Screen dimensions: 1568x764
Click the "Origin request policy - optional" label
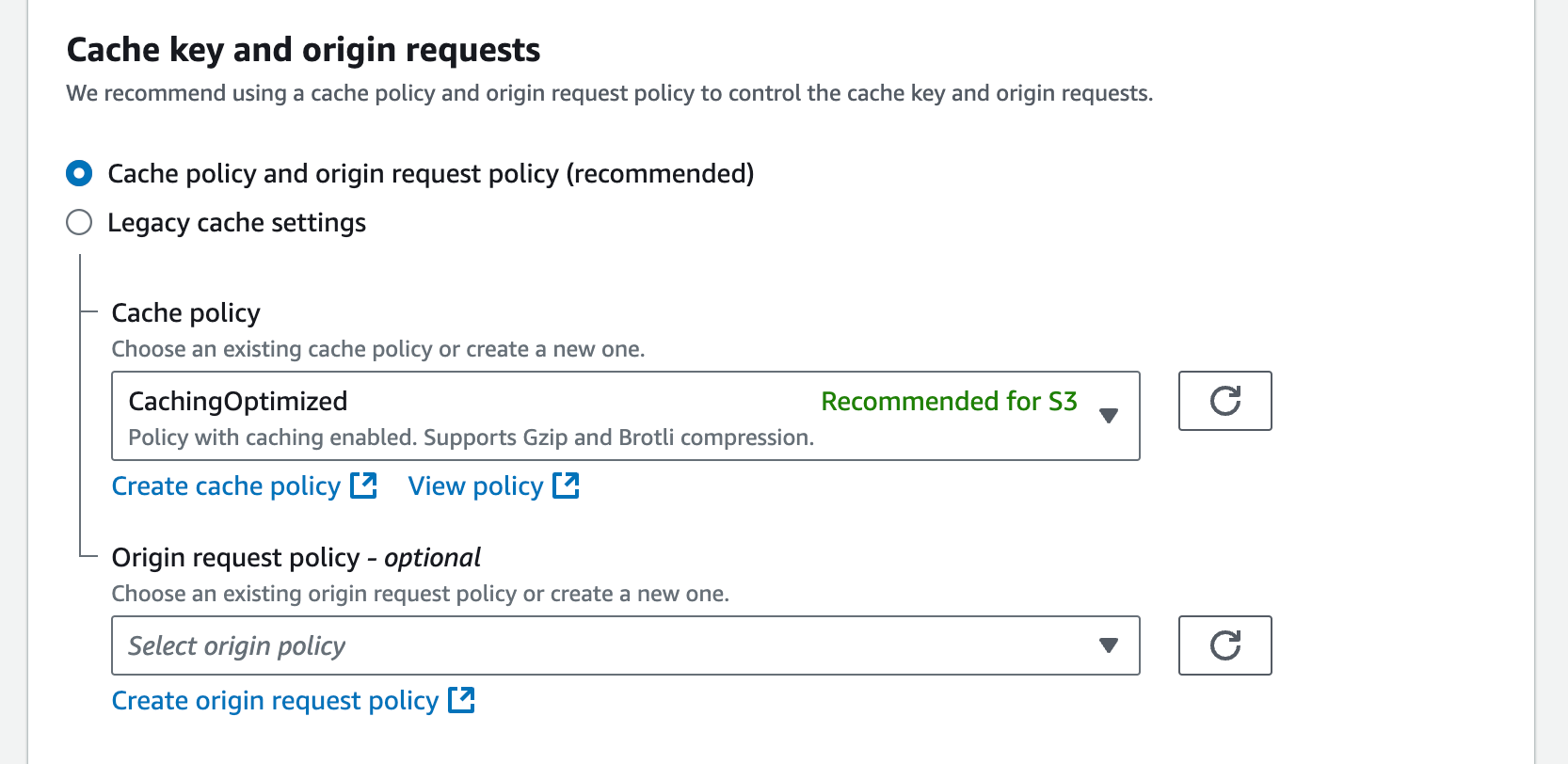pyautogui.click(x=296, y=558)
